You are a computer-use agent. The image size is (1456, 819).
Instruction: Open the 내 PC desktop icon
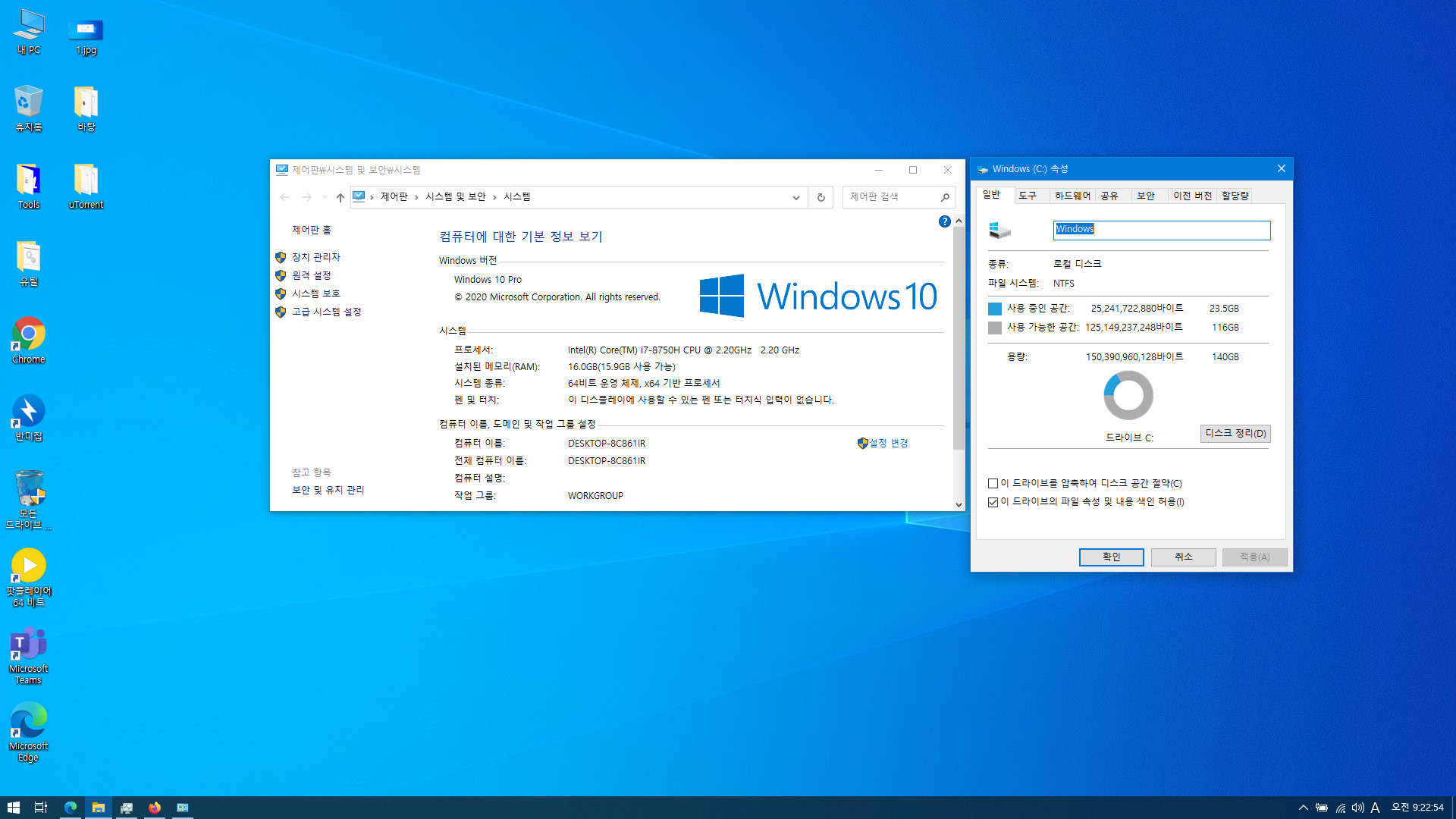29,32
